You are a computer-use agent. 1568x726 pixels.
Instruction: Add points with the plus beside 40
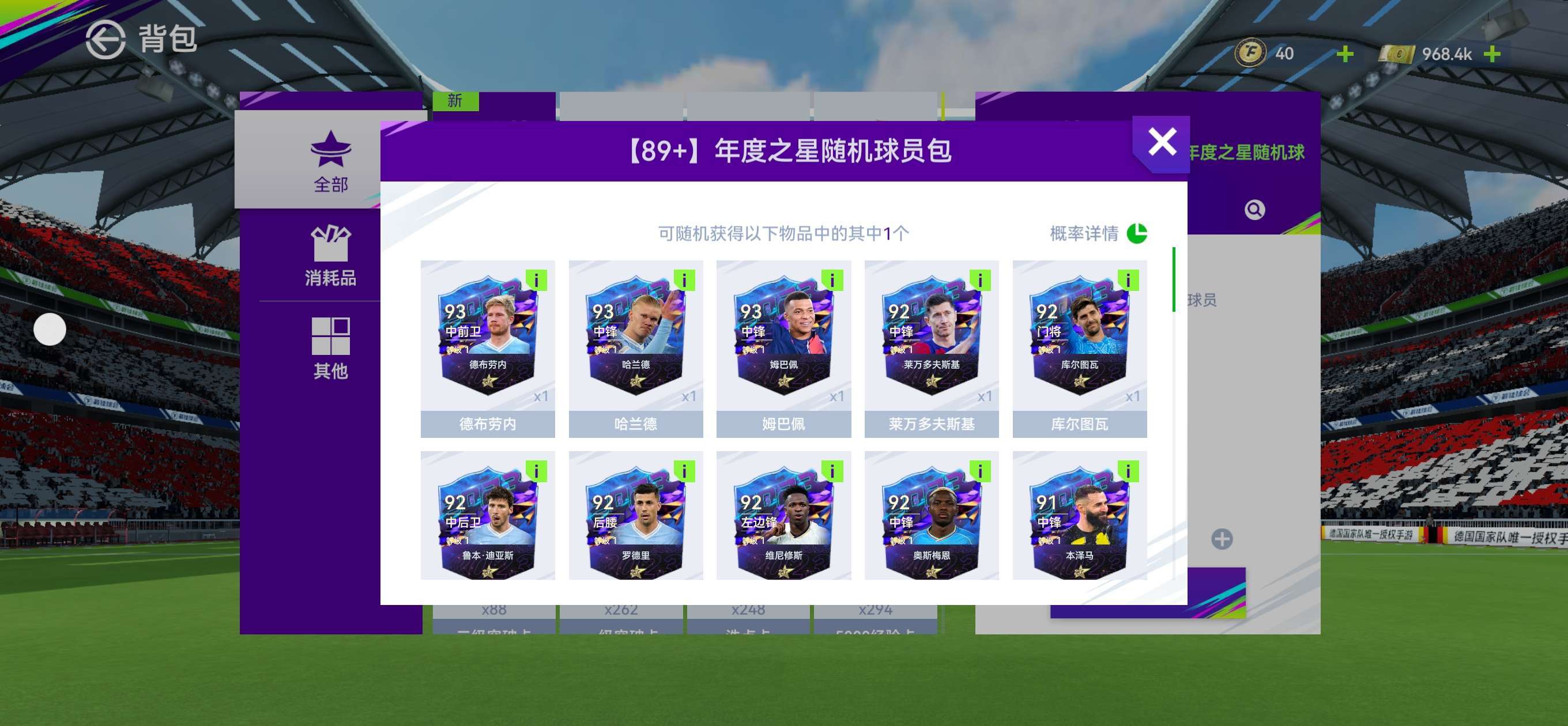click(x=1344, y=54)
